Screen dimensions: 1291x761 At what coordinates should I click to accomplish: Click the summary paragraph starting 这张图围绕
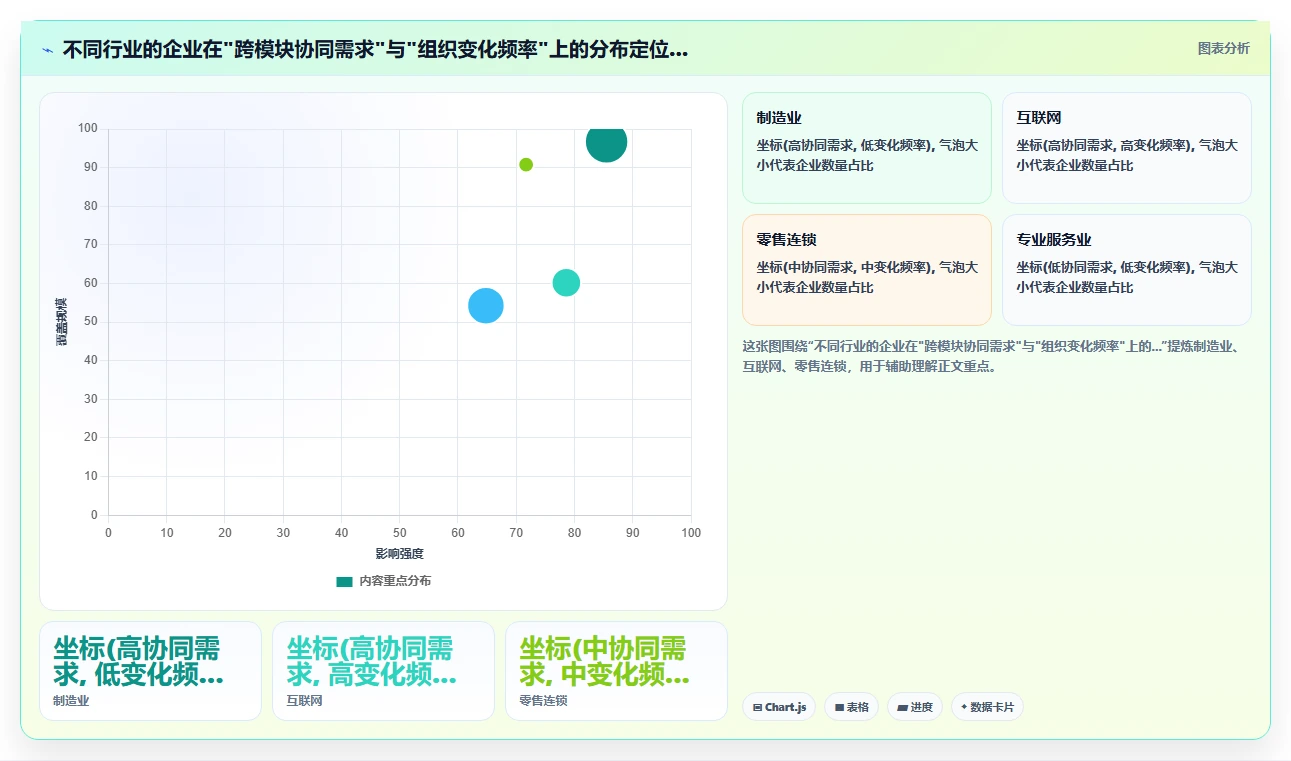click(992, 356)
